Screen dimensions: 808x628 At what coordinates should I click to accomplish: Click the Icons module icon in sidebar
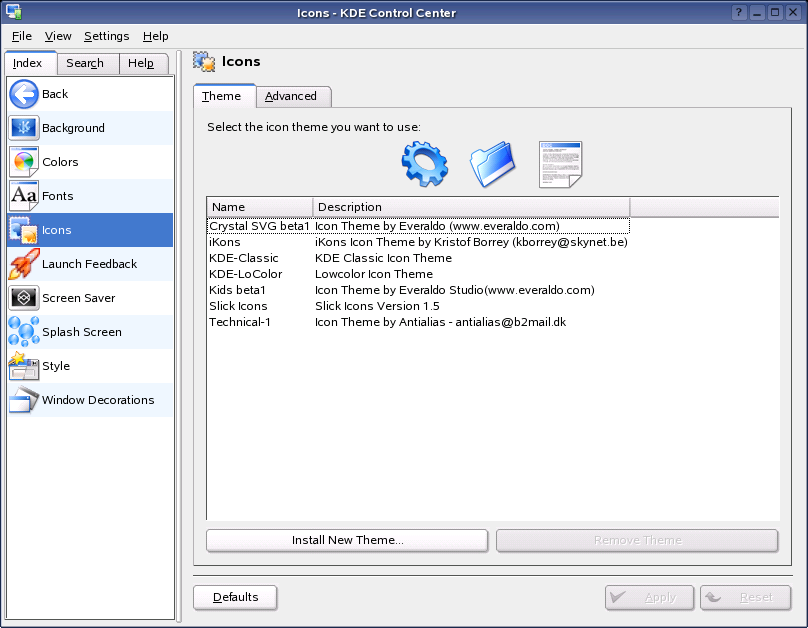coord(24,230)
